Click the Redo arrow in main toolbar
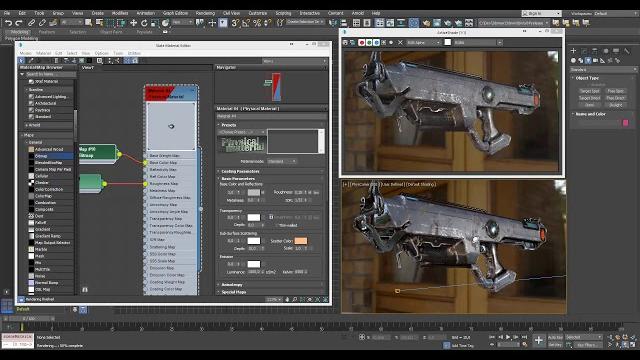This screenshot has height=360, width=640. (x=19, y=23)
